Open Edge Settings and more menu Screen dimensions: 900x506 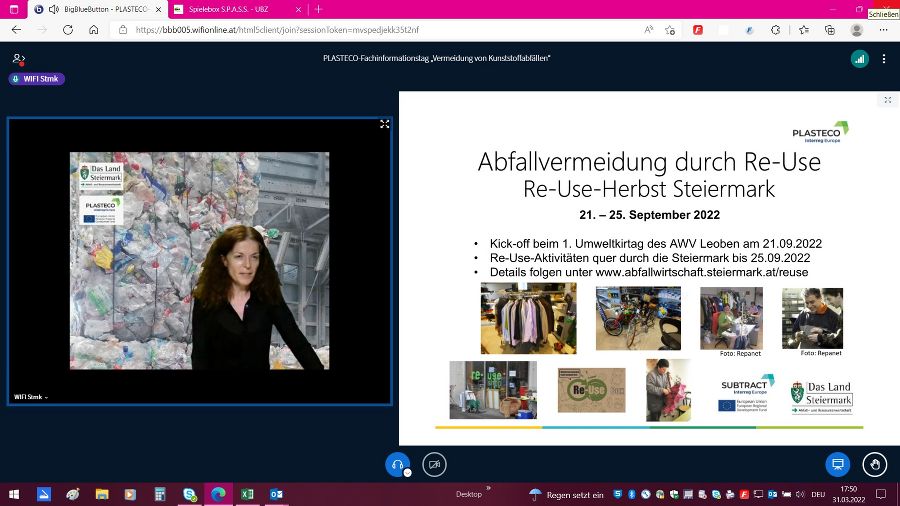click(x=883, y=30)
